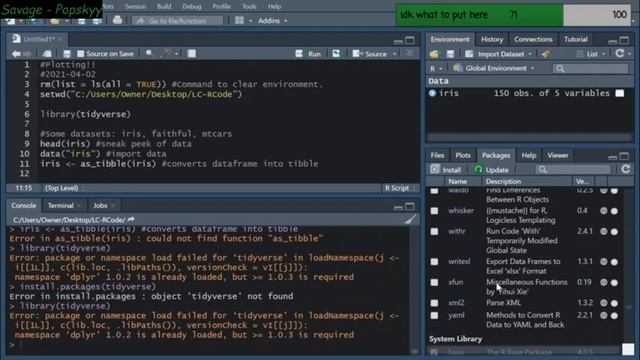Viewport: 640px width, 360px height.
Task: Open the Global Environment dropdown
Action: (x=494, y=68)
